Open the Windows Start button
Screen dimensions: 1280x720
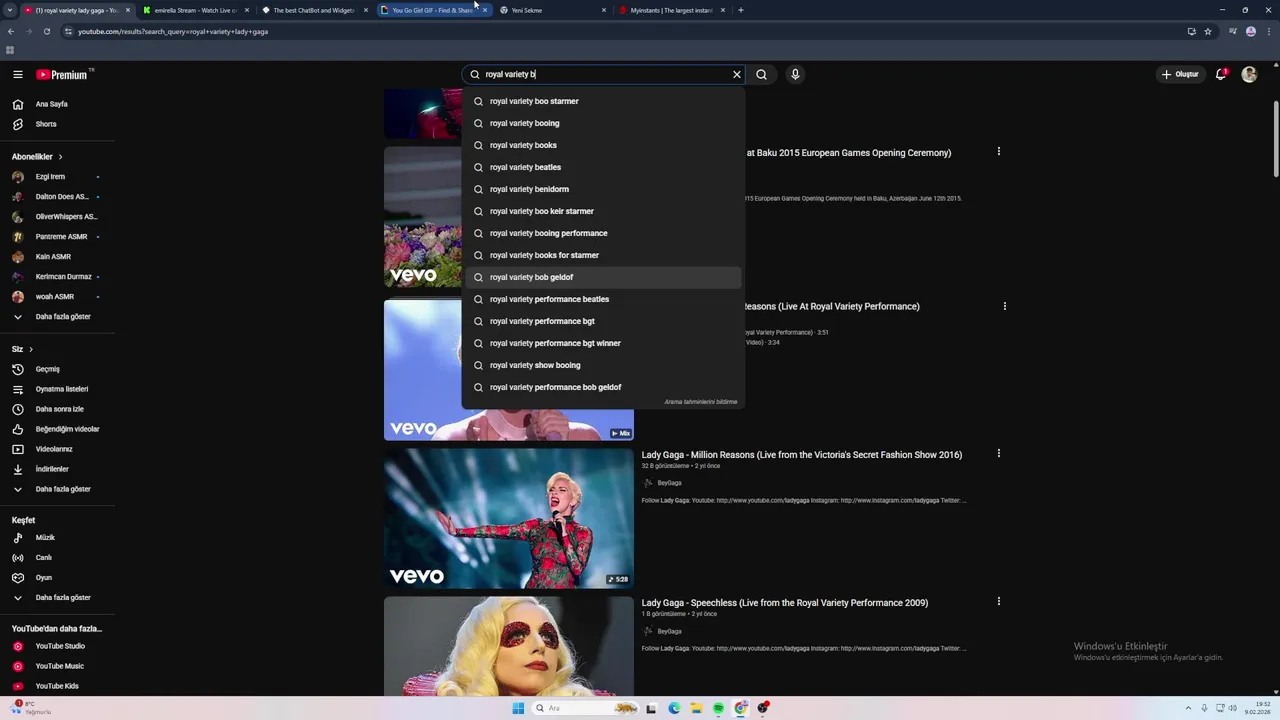point(518,708)
